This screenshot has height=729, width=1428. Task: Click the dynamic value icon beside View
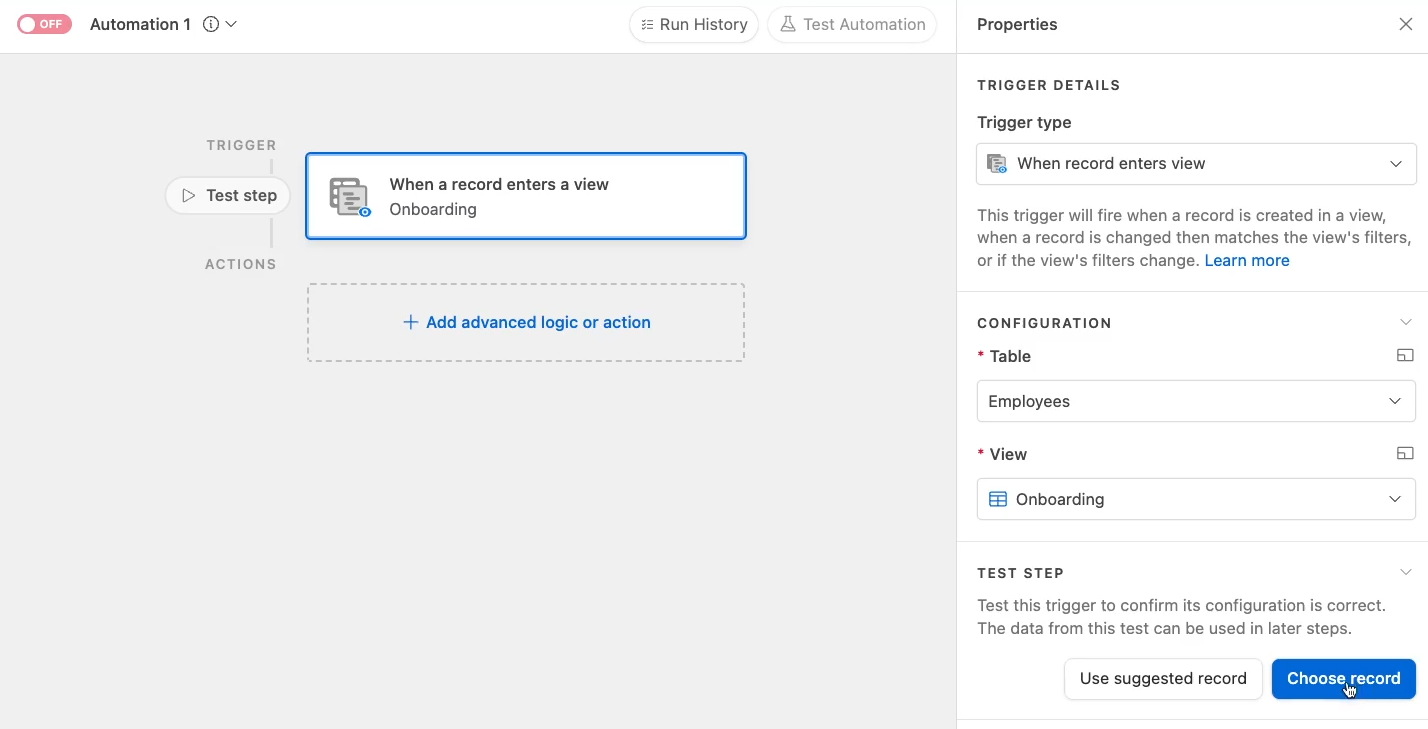coord(1405,454)
